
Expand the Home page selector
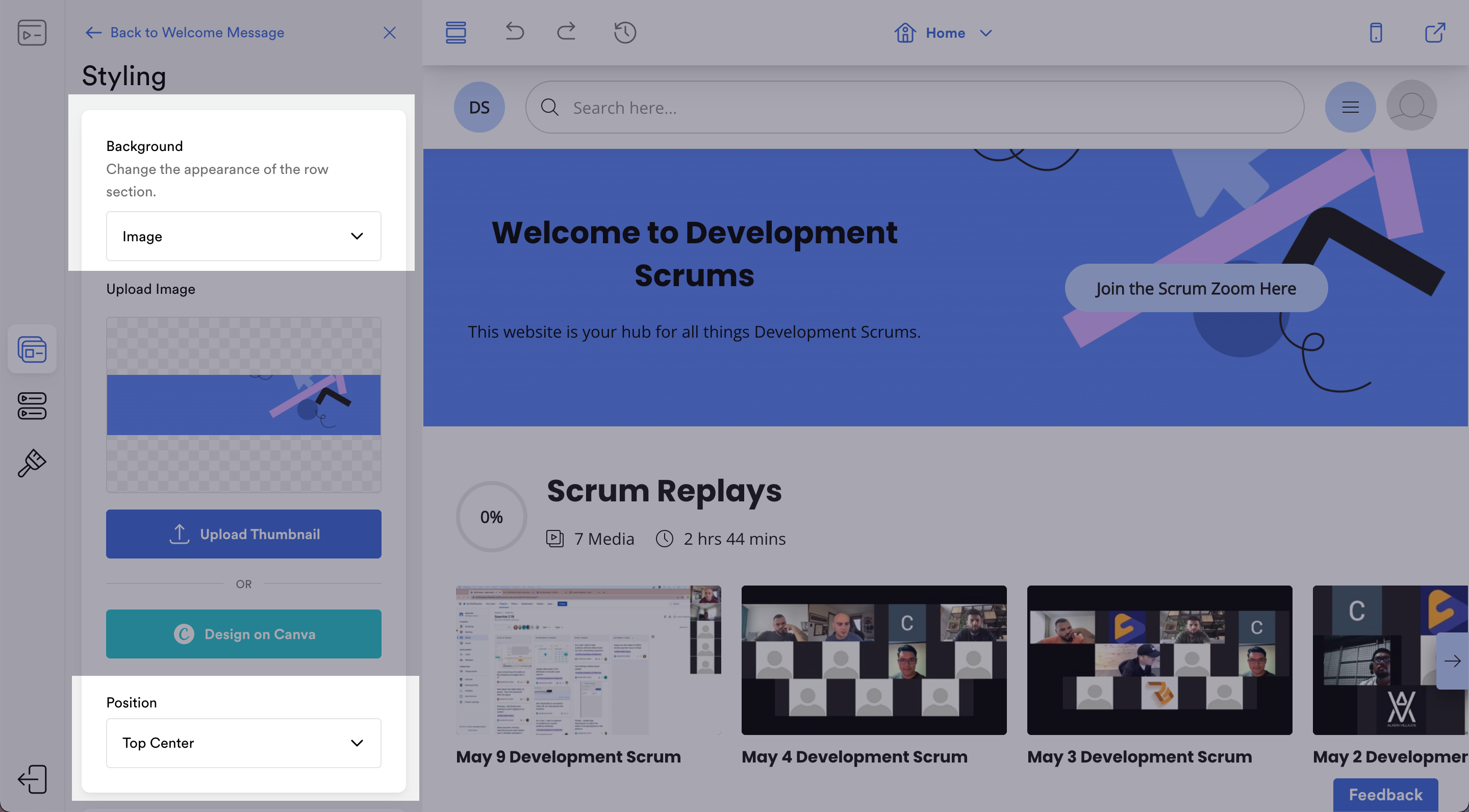[944, 33]
